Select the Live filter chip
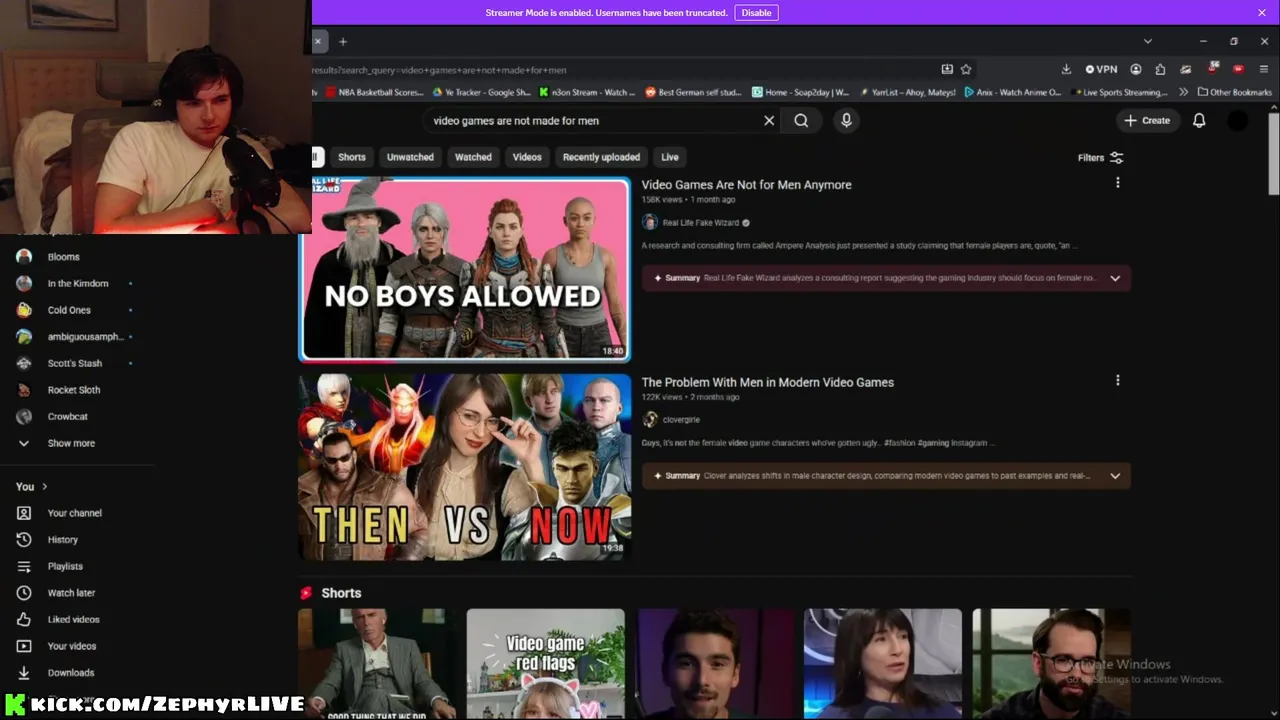This screenshot has width=1280, height=720. tap(670, 157)
